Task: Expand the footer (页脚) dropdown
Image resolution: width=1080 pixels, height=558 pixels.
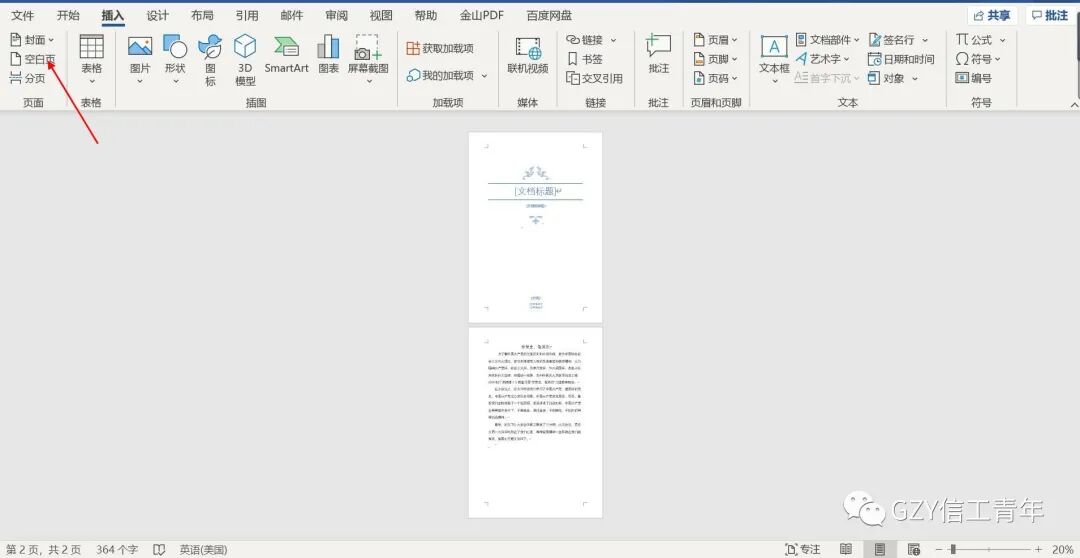Action: (x=734, y=60)
